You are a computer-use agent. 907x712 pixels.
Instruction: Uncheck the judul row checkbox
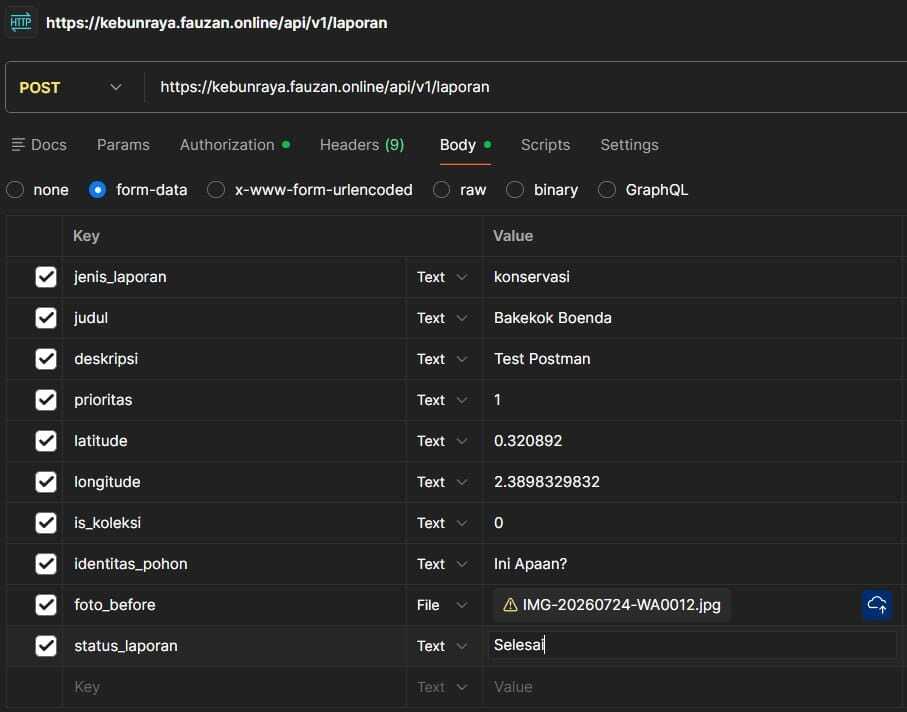click(46, 318)
